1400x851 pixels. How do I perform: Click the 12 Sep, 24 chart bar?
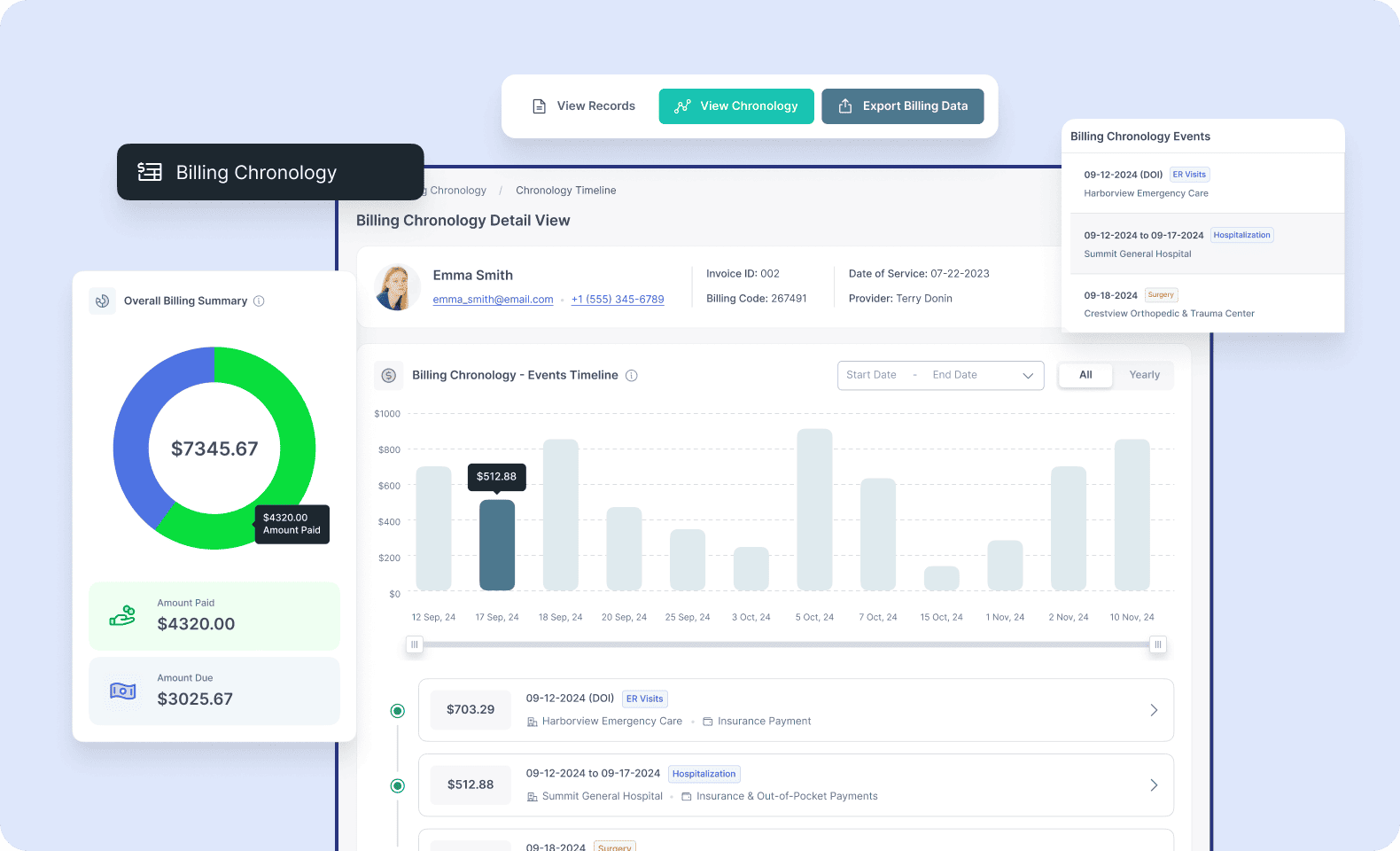[433, 528]
